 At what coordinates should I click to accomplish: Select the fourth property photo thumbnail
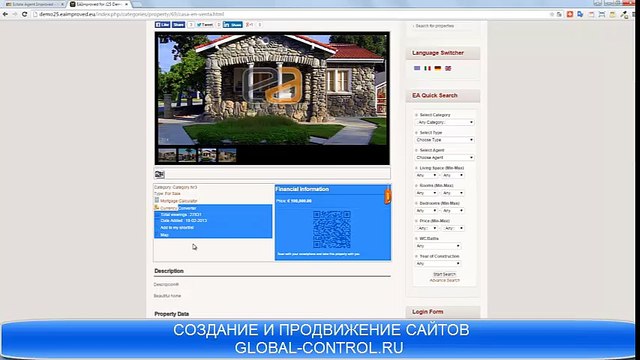(227, 155)
